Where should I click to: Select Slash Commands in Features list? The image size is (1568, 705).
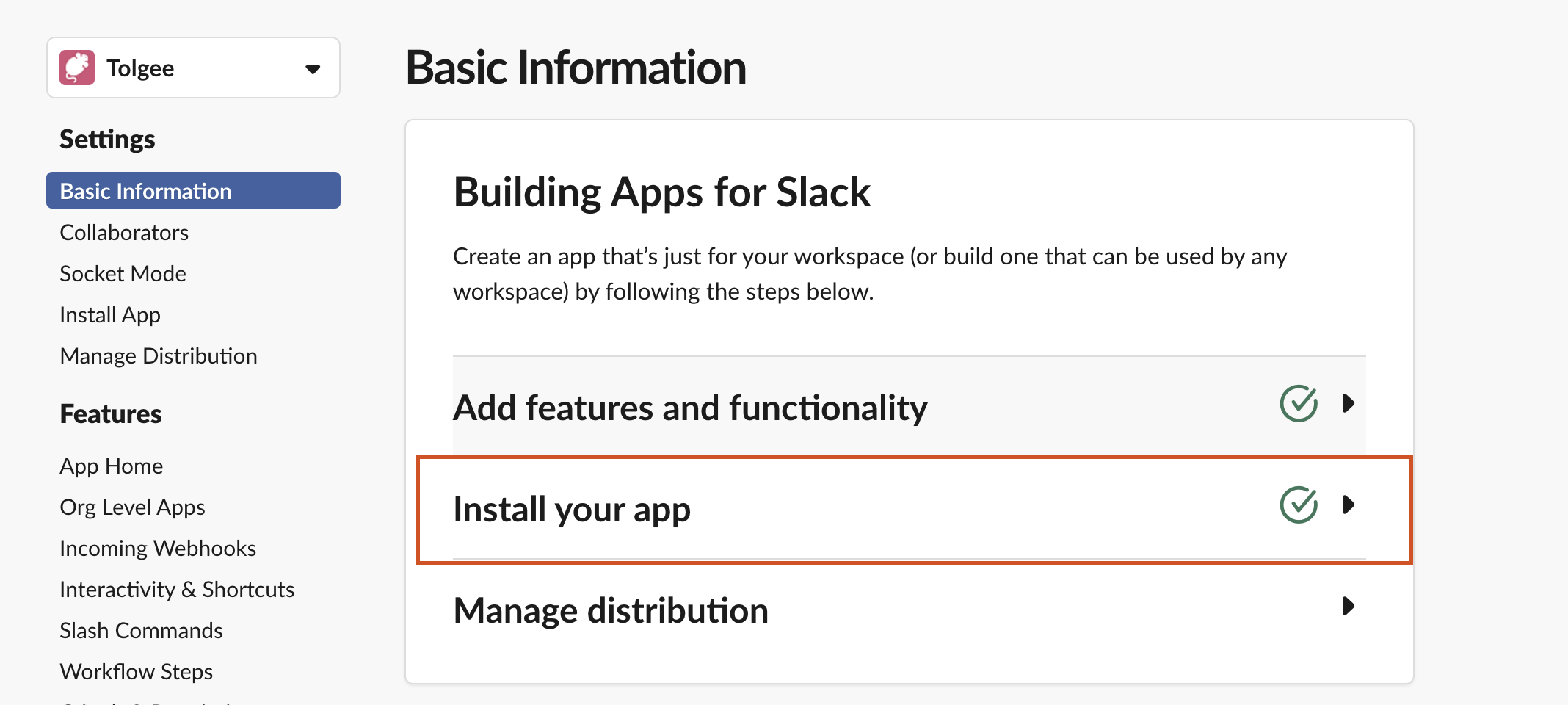[141, 630]
